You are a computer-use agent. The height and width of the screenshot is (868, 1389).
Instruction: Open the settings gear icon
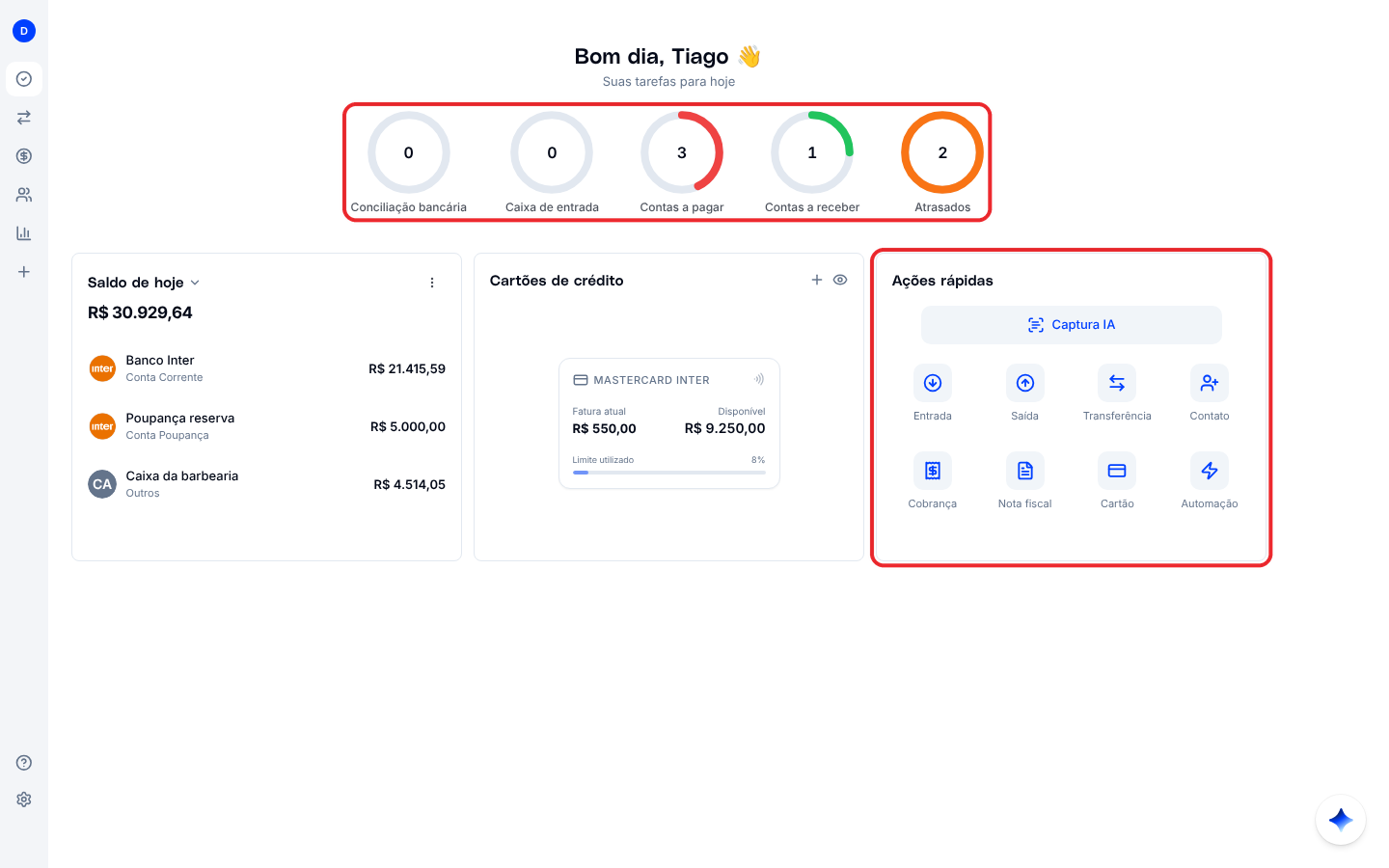(24, 800)
